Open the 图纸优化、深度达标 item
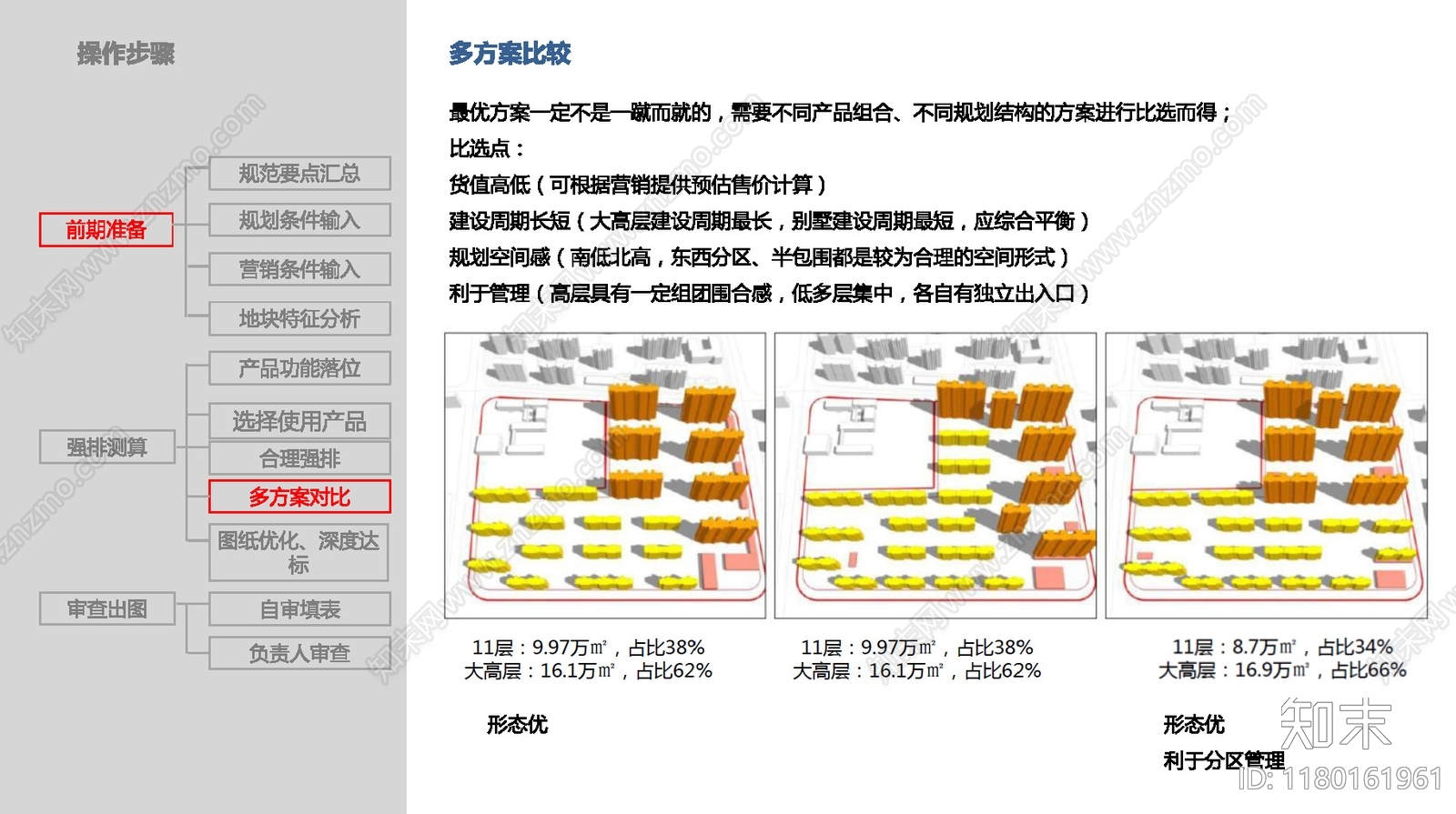 pyautogui.click(x=299, y=552)
